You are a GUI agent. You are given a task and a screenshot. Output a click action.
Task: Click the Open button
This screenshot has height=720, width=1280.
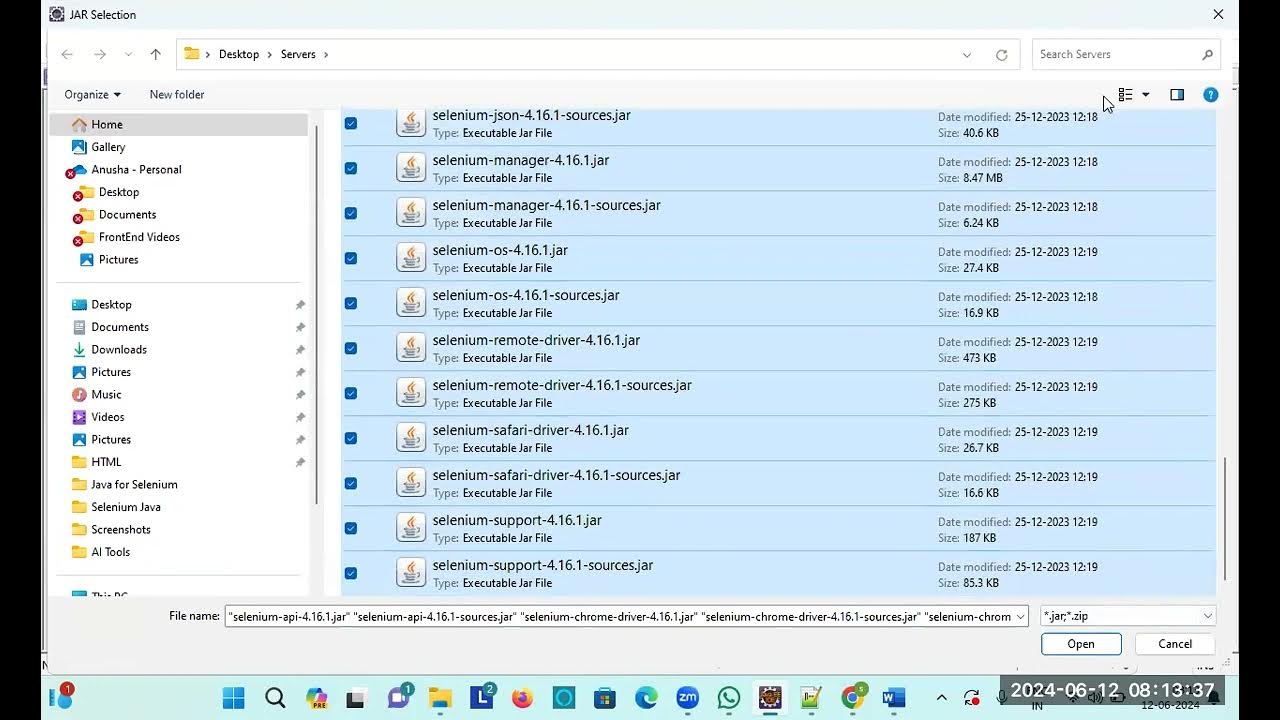click(x=1081, y=644)
